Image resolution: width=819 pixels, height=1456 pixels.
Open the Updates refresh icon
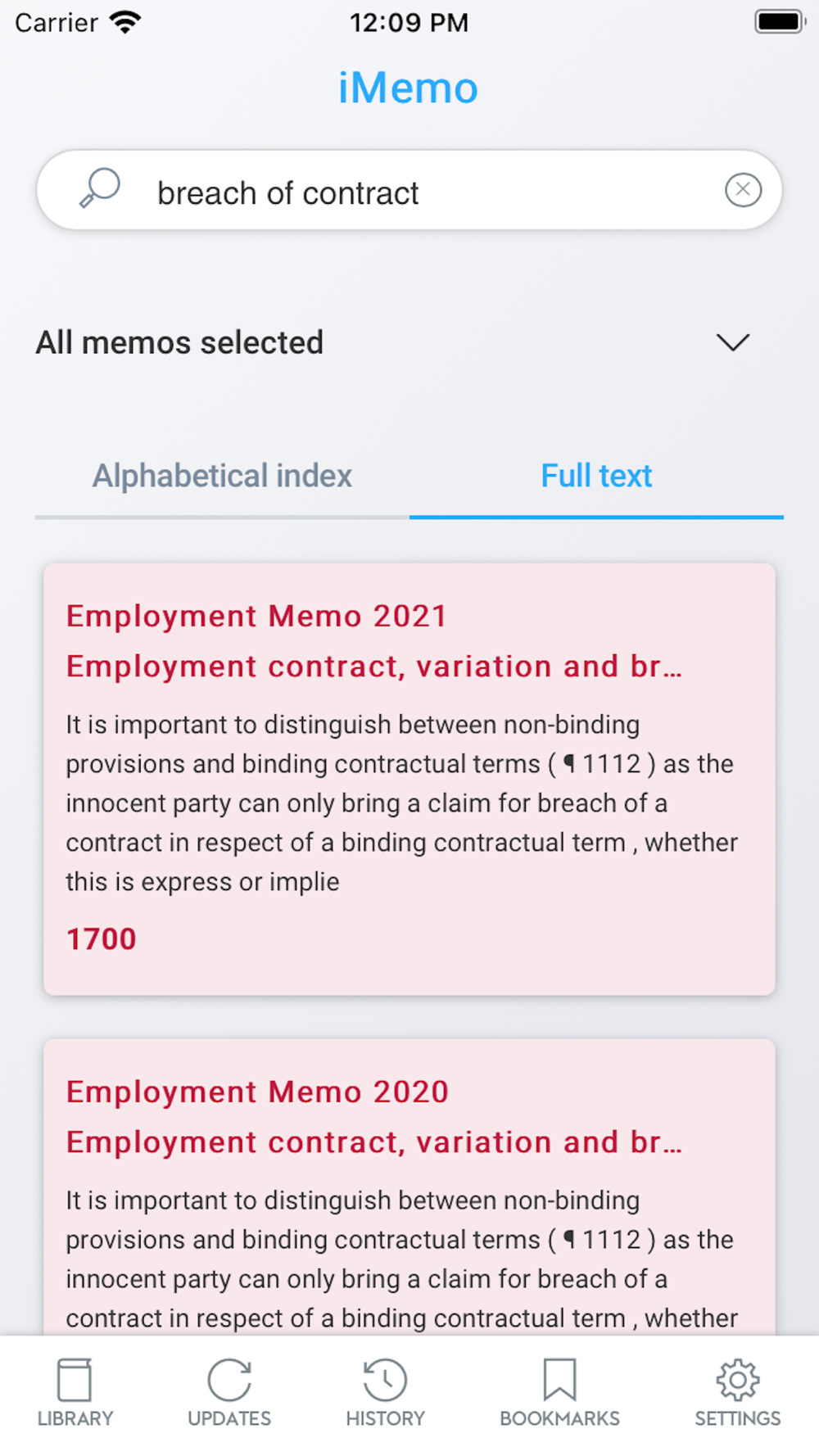click(x=229, y=1380)
